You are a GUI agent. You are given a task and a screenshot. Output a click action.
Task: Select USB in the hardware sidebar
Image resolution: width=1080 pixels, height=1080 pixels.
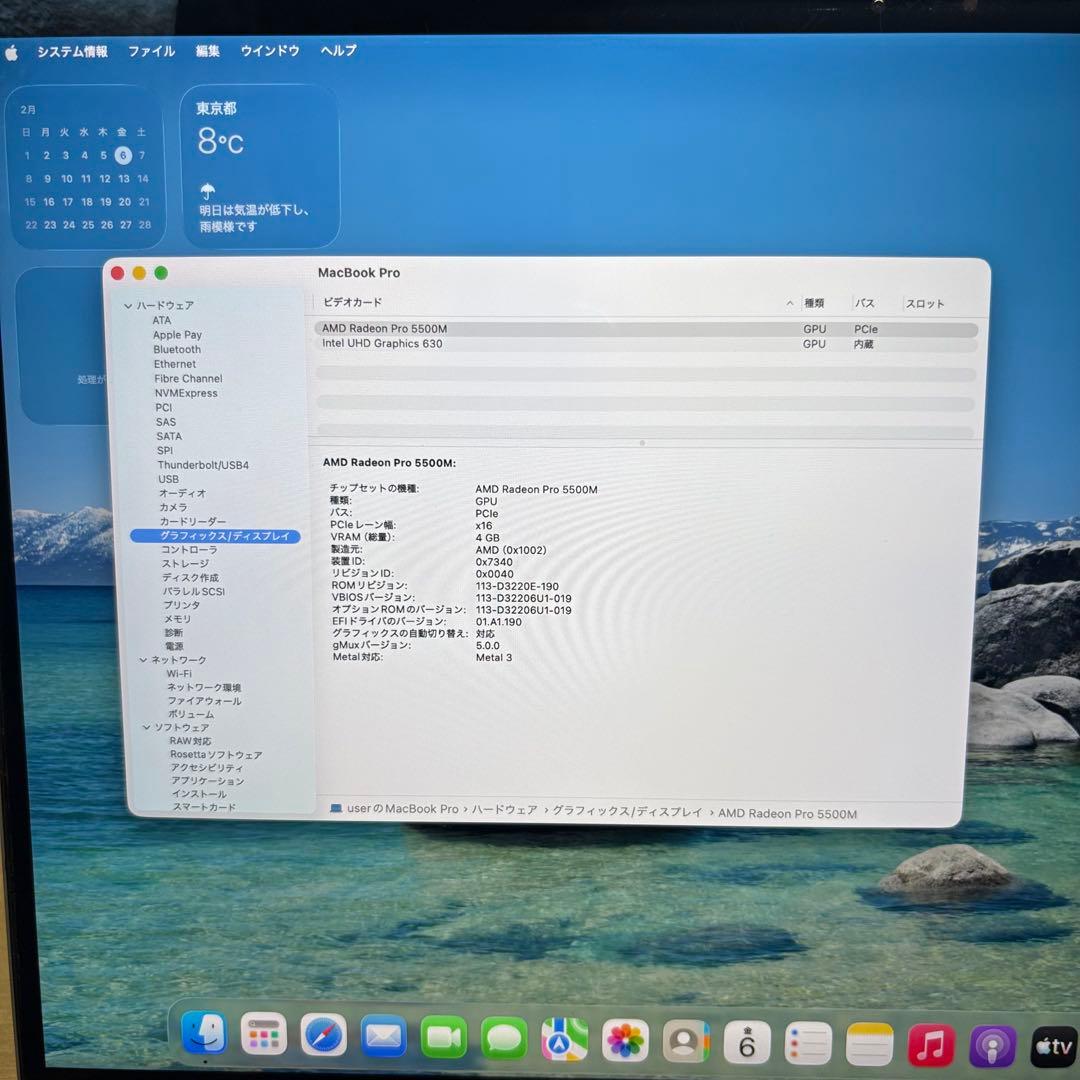(168, 479)
